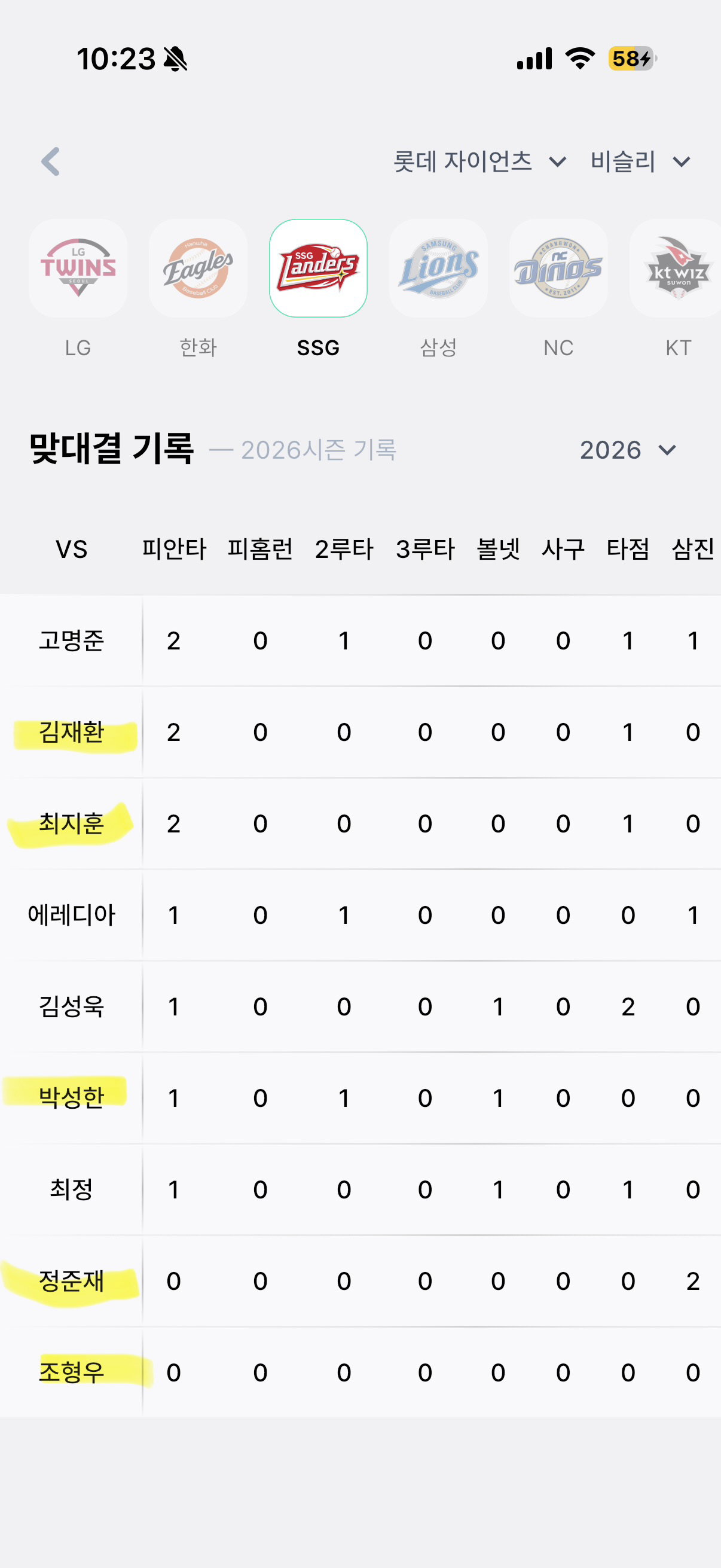Open batter 최정 row

coord(360,1189)
